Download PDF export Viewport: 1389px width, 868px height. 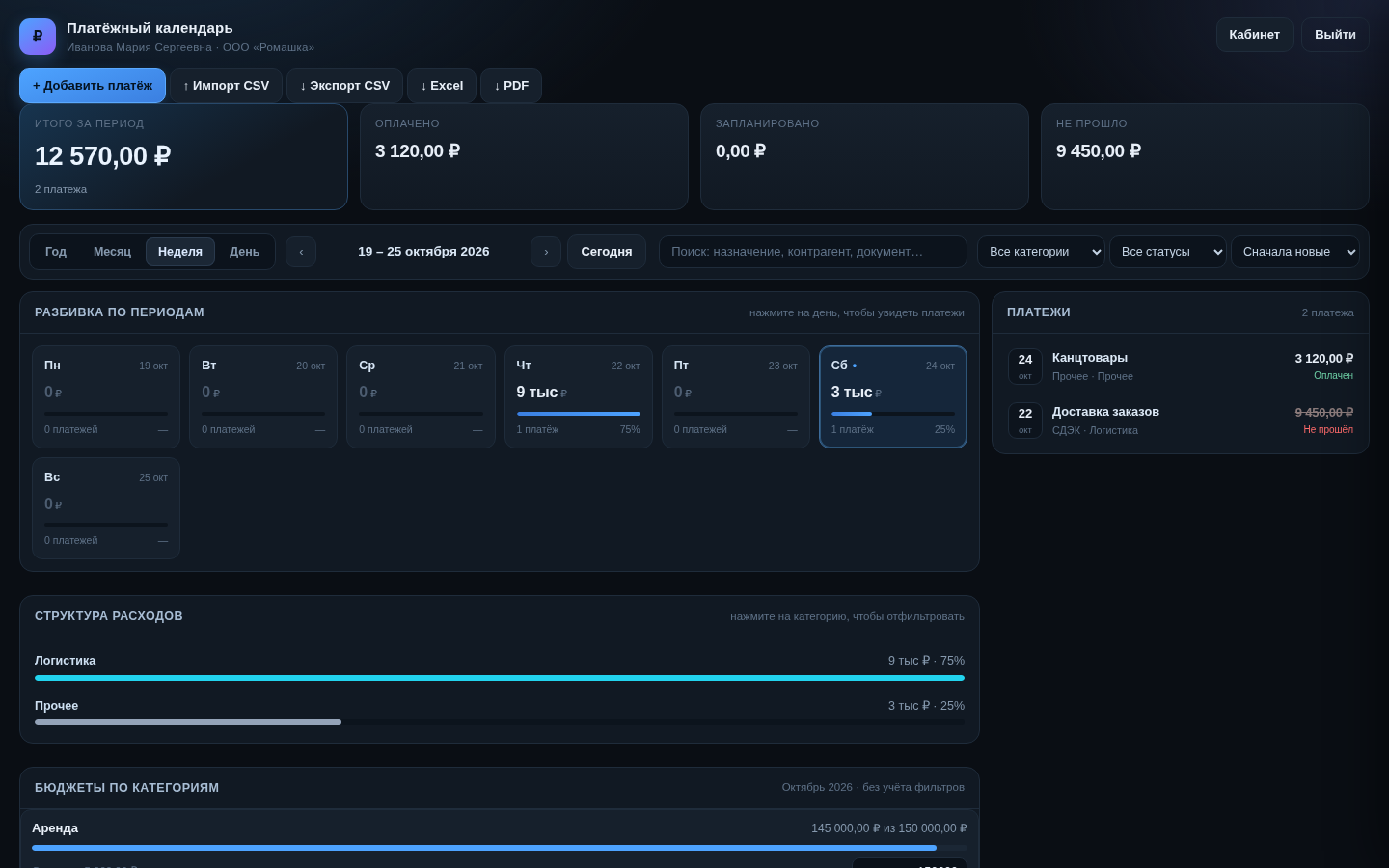(x=511, y=86)
